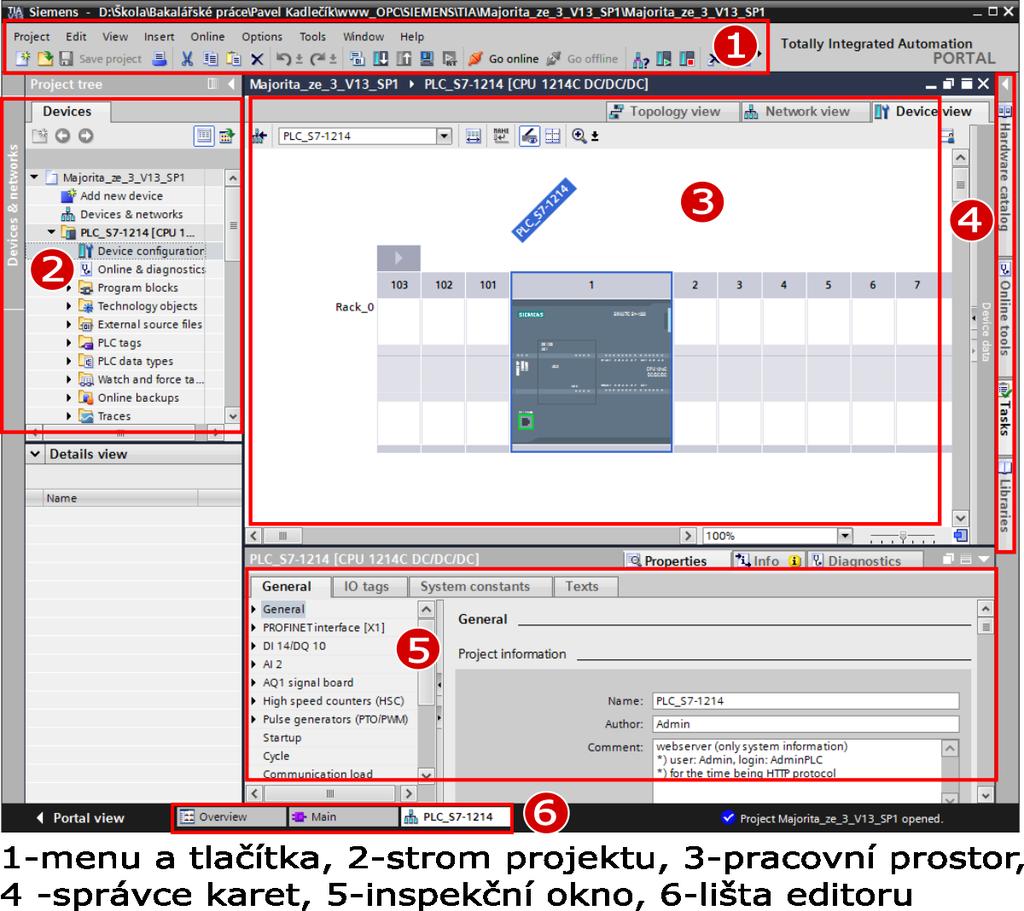Open the Options menu
The width and height of the screenshot is (1024, 911).
[262, 37]
